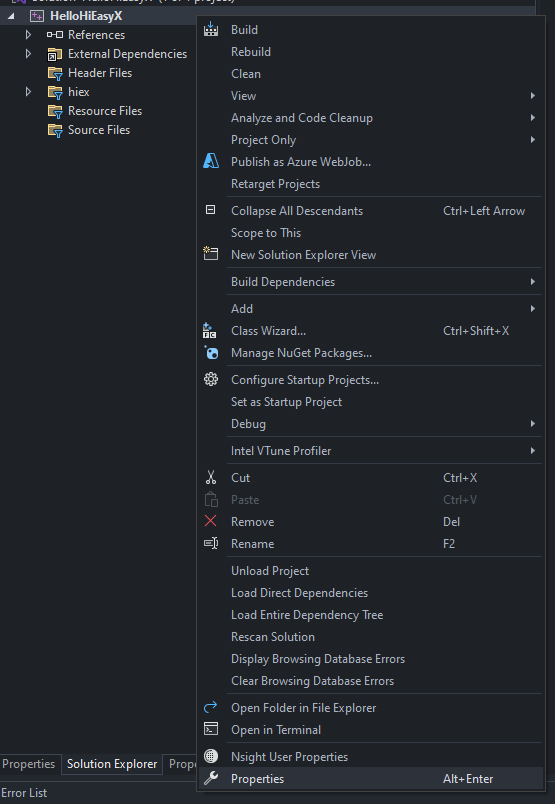Click the Build icon in context menu
The width and height of the screenshot is (555, 804).
click(211, 30)
